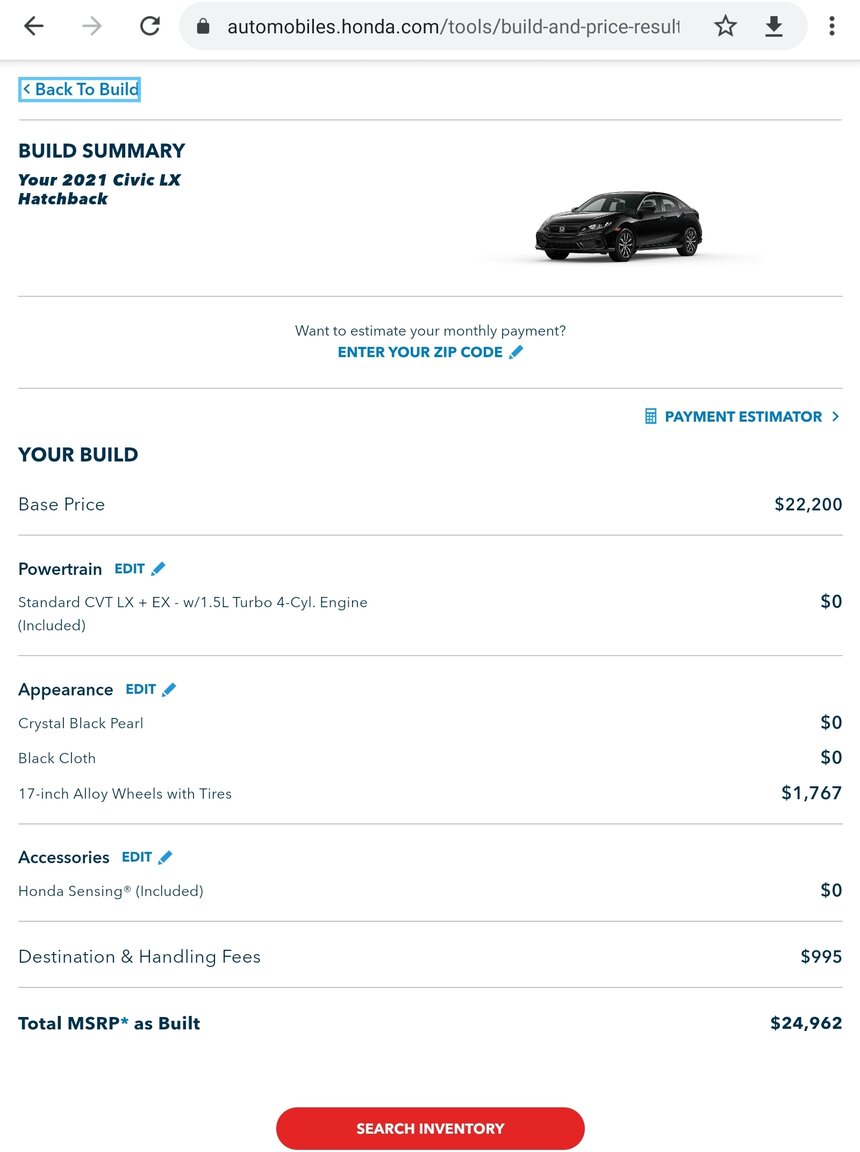This screenshot has width=860, height=1152.
Task: Click the address bar URL field
Action: tap(450, 27)
